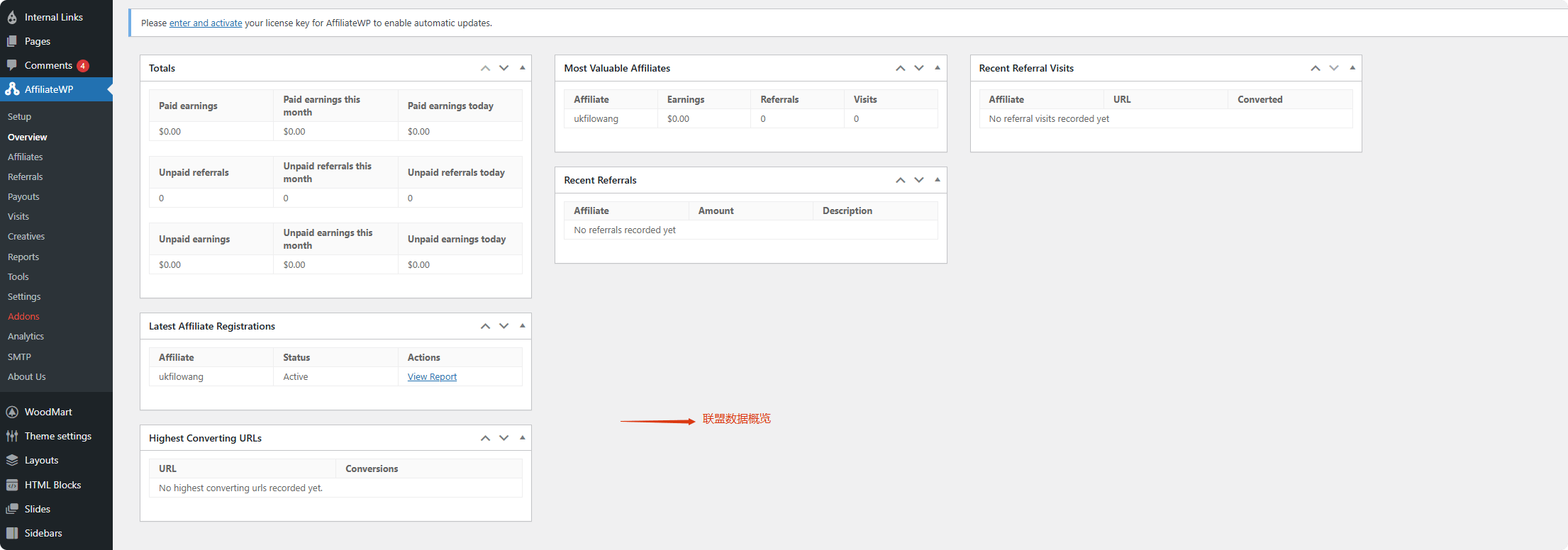
Task: Click the Theme settings sliders icon
Action: coord(12,436)
